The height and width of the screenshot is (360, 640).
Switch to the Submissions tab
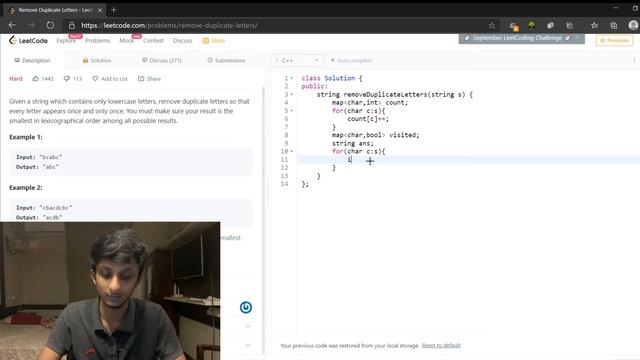(227, 60)
